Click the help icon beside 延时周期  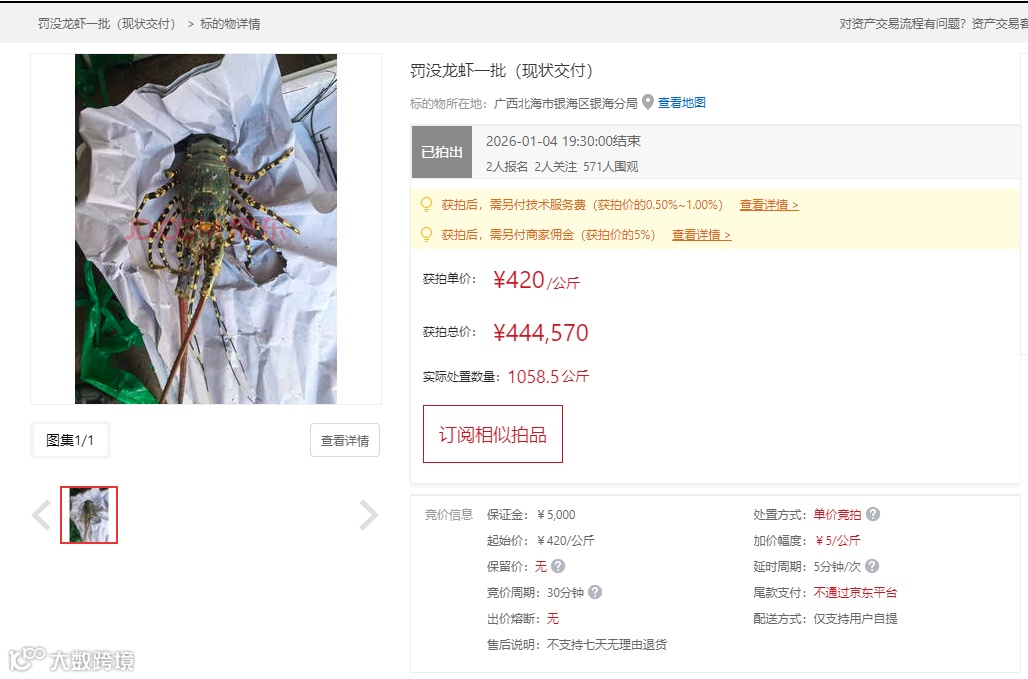click(x=872, y=566)
